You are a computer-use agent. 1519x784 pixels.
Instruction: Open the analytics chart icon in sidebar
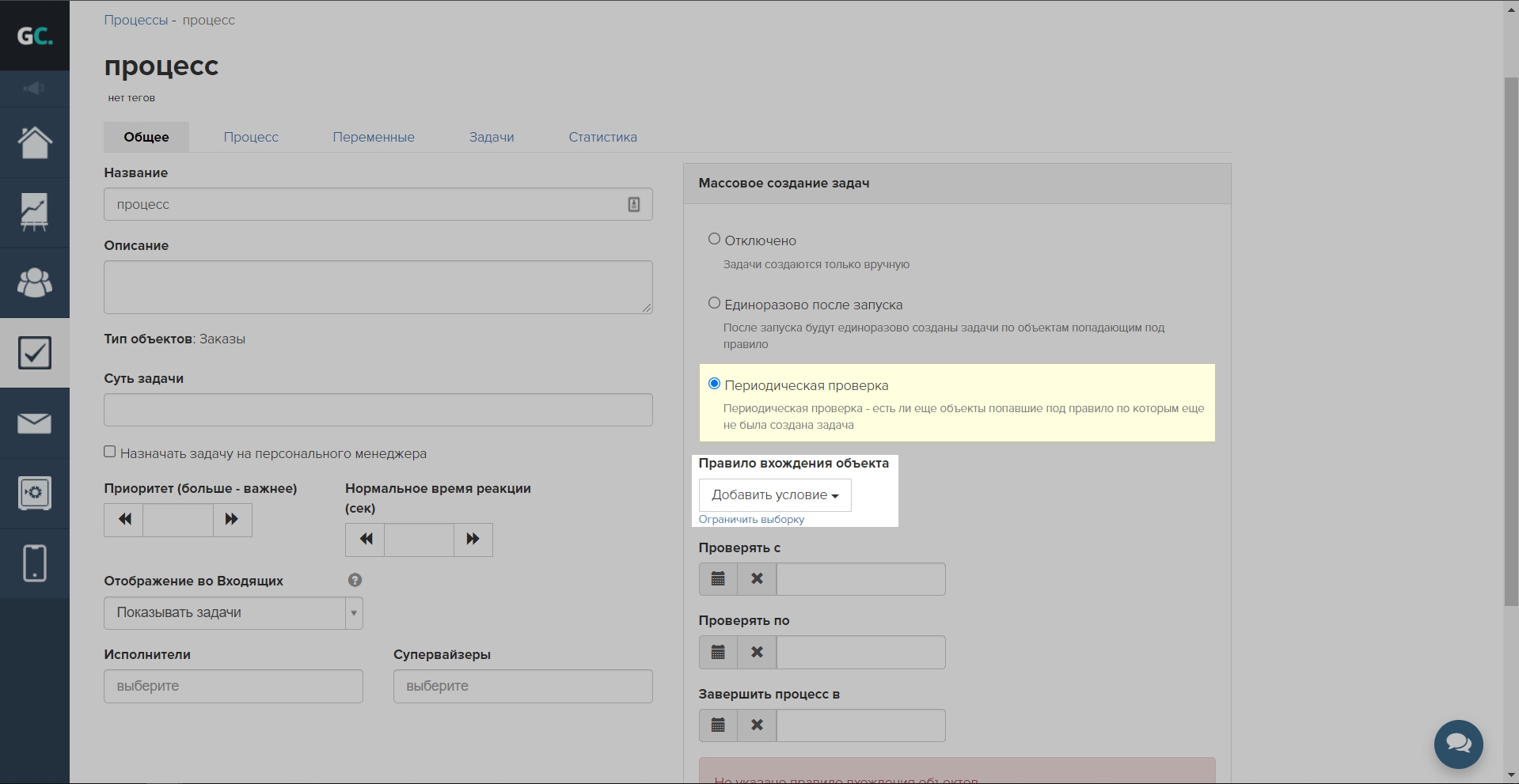[x=35, y=213]
